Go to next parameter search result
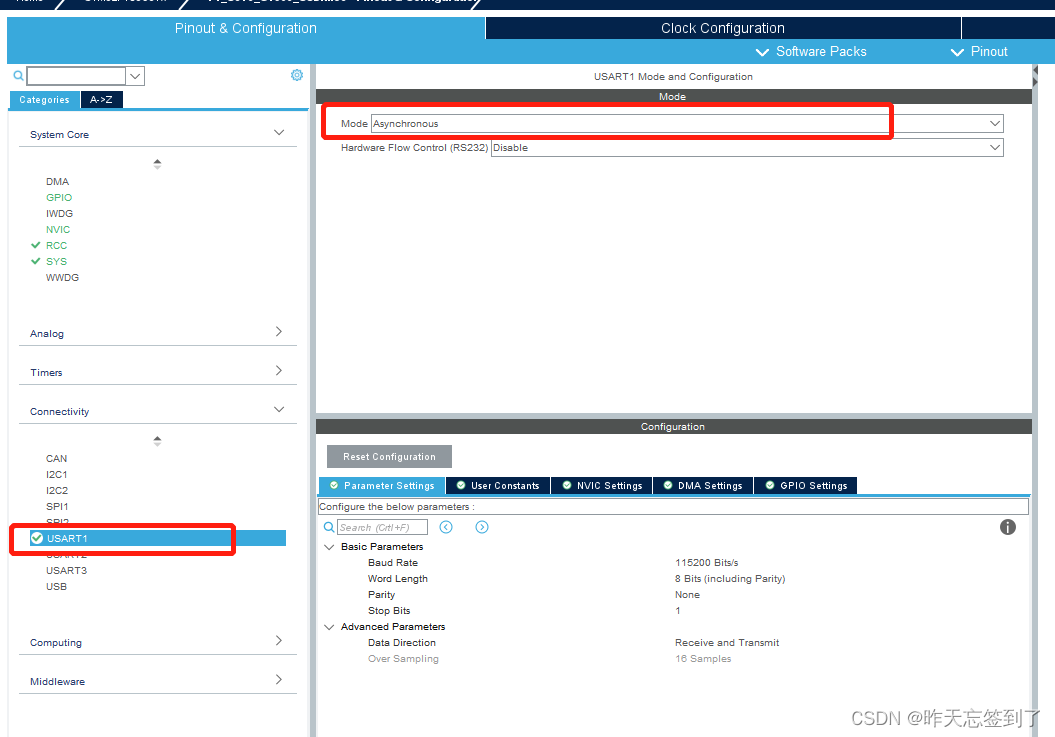1055x737 pixels. point(482,527)
